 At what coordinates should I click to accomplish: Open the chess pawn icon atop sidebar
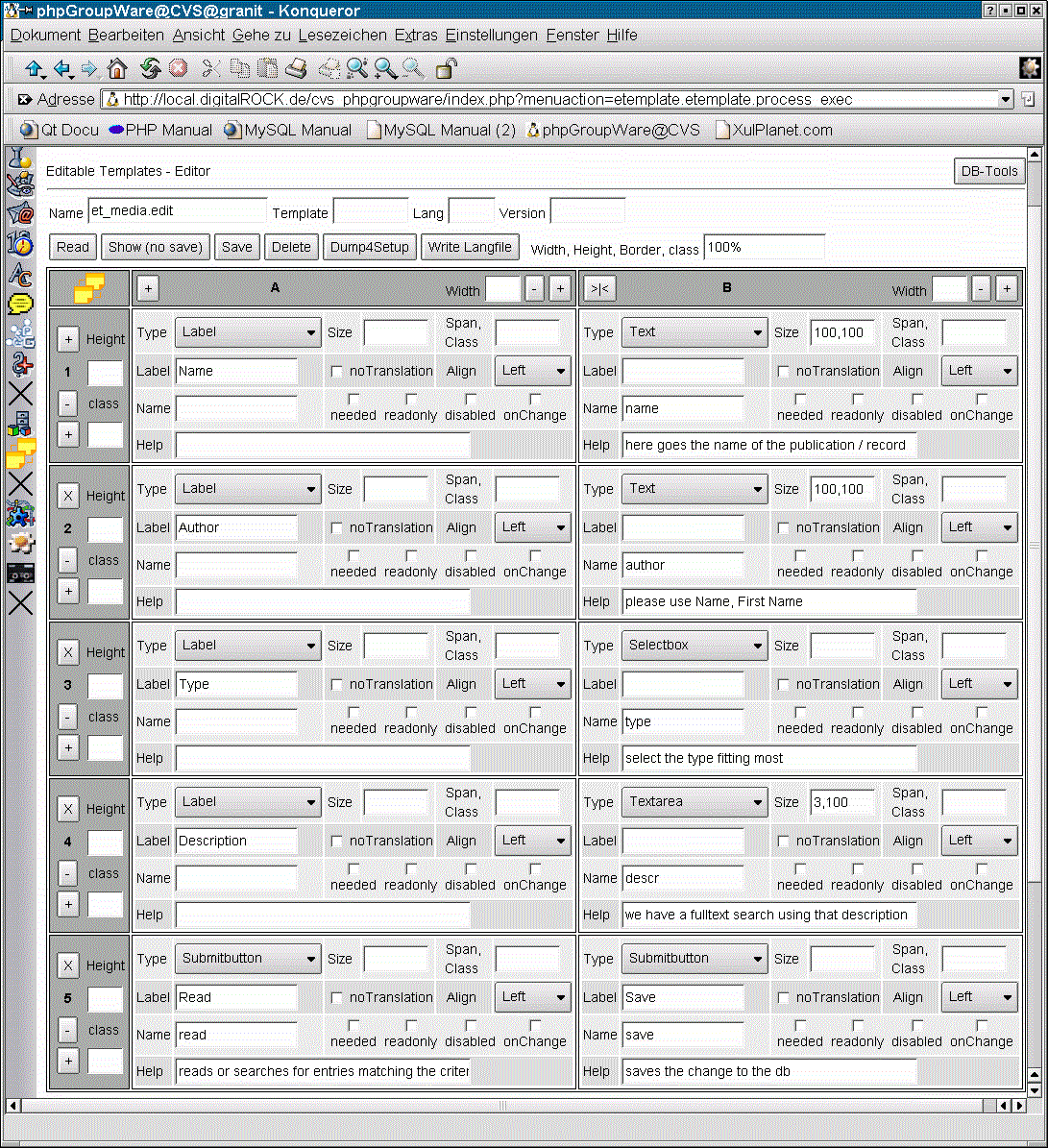(x=20, y=157)
